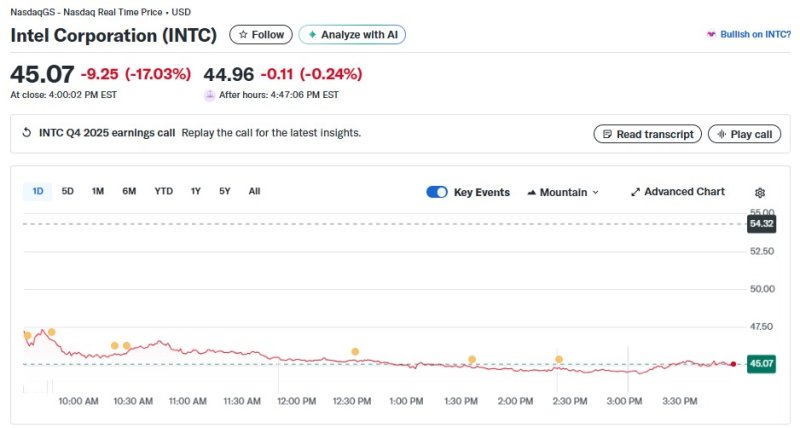The width and height of the screenshot is (800, 428).
Task: Click the earnings call replay icon
Action: pyautogui.click(x=27, y=133)
